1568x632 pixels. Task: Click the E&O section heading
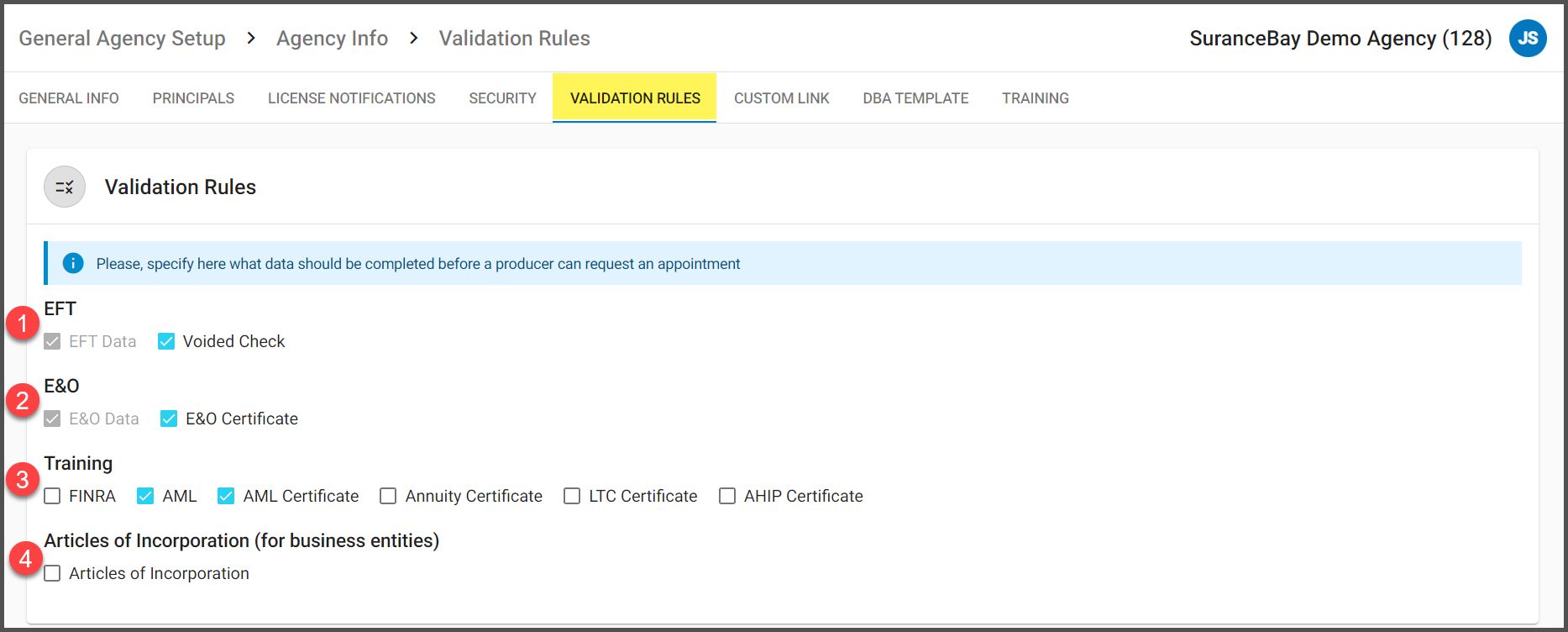click(61, 386)
